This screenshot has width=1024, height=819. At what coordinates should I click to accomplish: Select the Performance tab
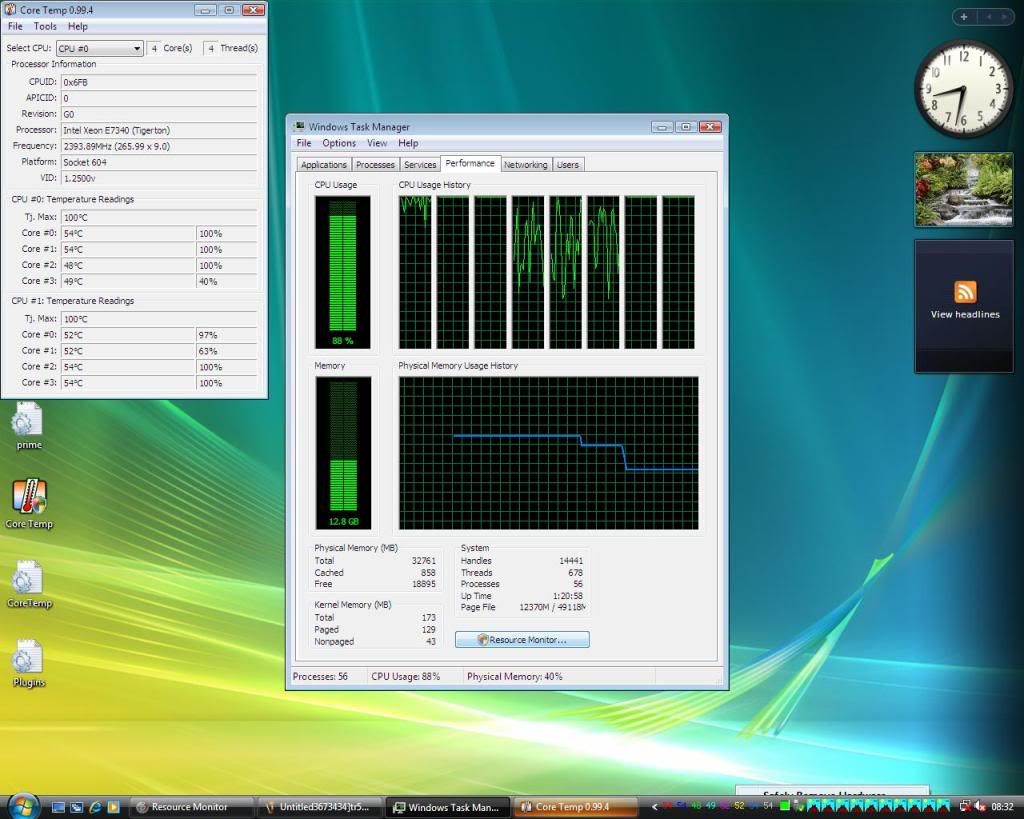(470, 163)
